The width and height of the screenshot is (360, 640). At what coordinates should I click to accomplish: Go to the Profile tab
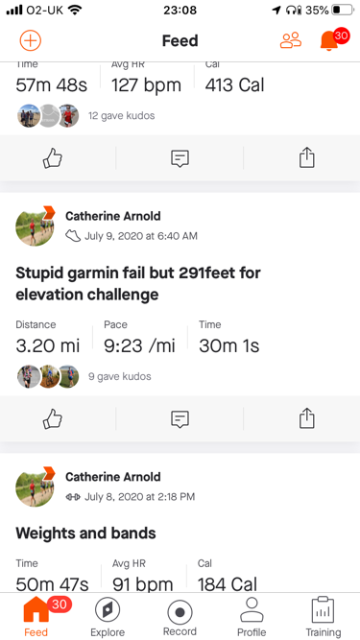(x=252, y=617)
